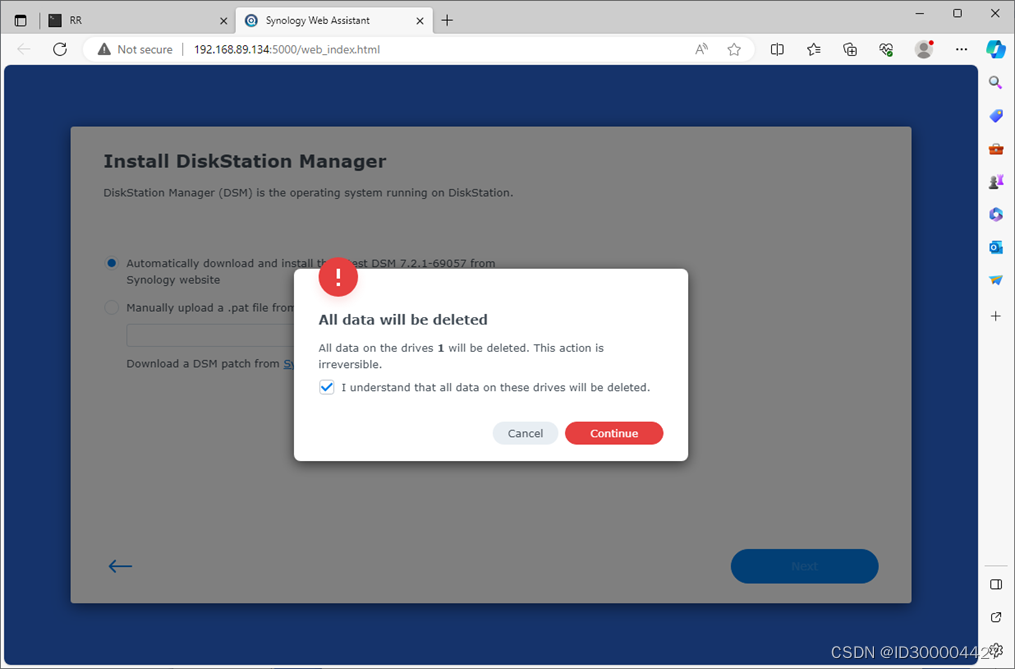Click the Not secure warning icon

point(104,49)
